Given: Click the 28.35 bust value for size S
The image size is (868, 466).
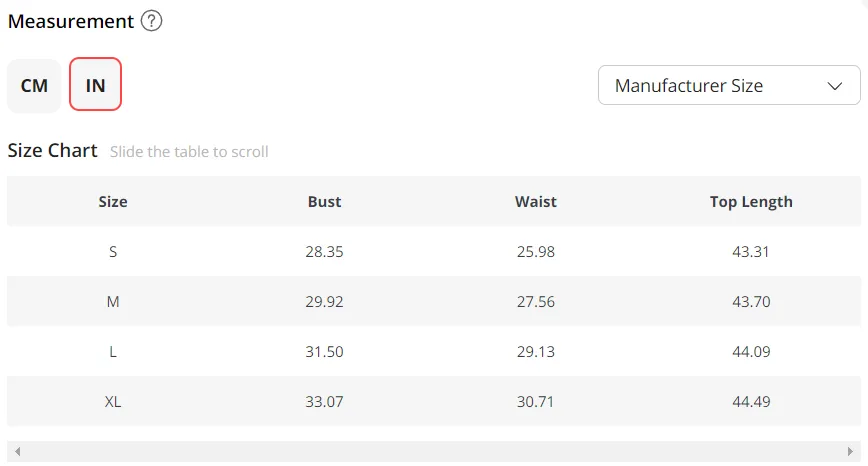Looking at the screenshot, I should pos(324,252).
